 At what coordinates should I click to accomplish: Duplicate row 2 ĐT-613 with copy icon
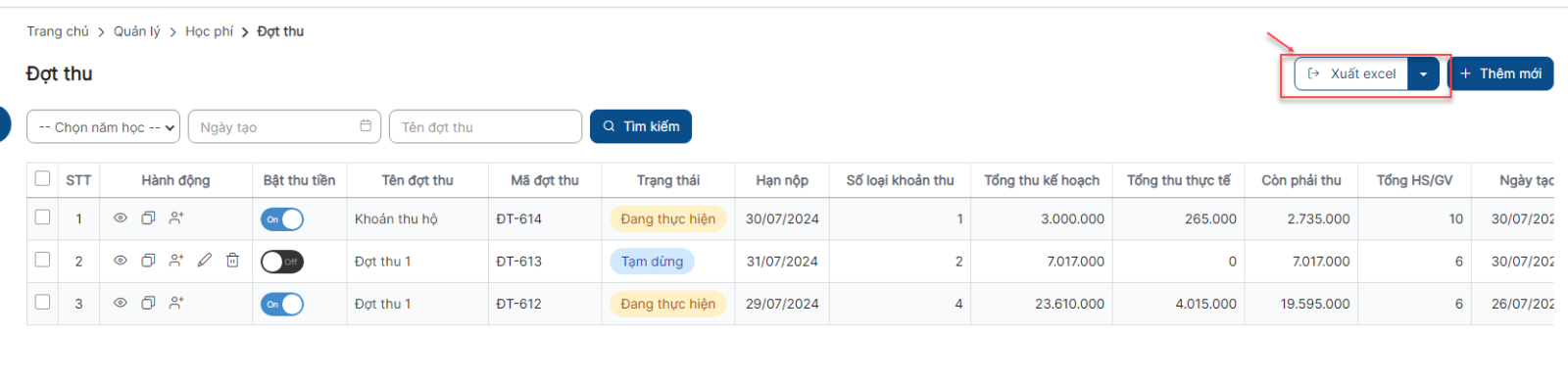tap(148, 261)
